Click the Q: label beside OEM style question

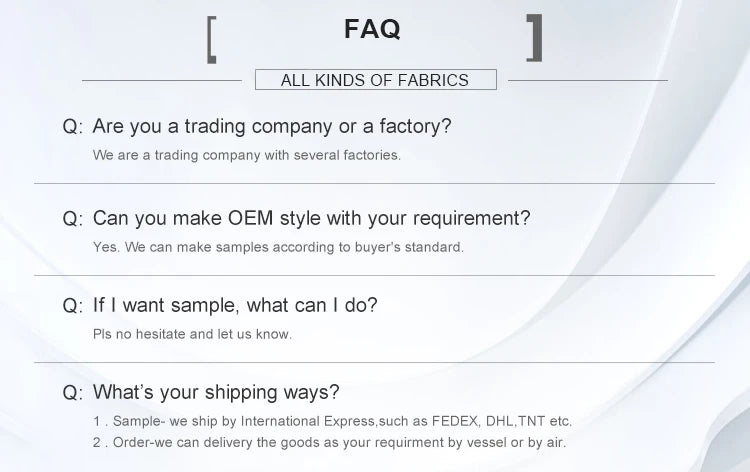pos(73,218)
